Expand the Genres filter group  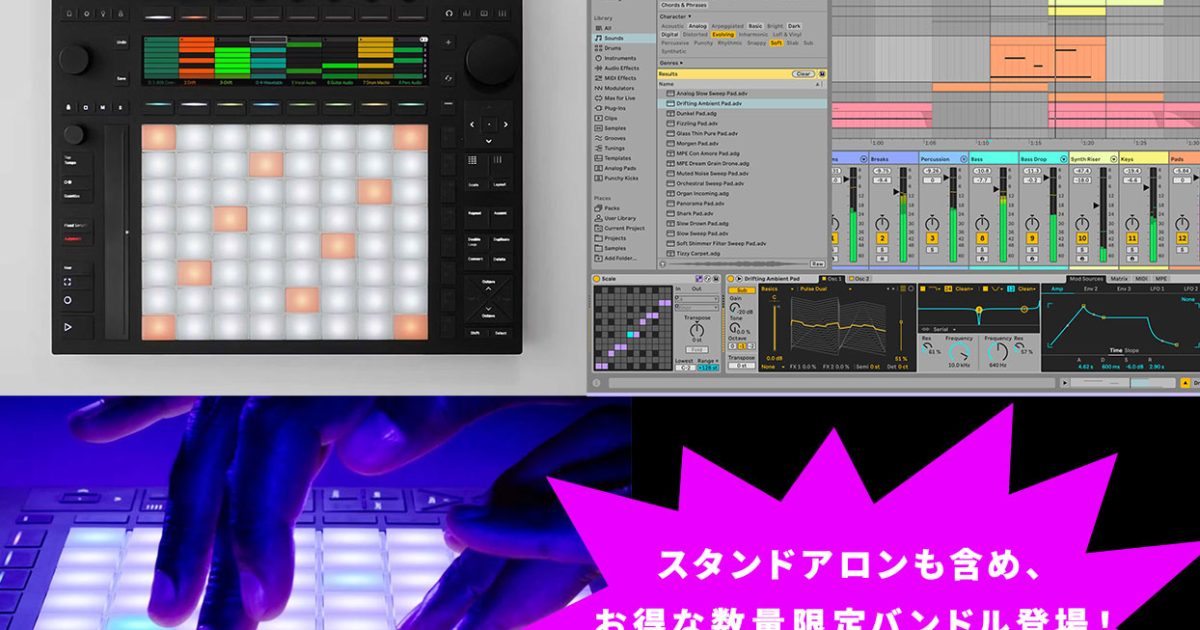[671, 62]
